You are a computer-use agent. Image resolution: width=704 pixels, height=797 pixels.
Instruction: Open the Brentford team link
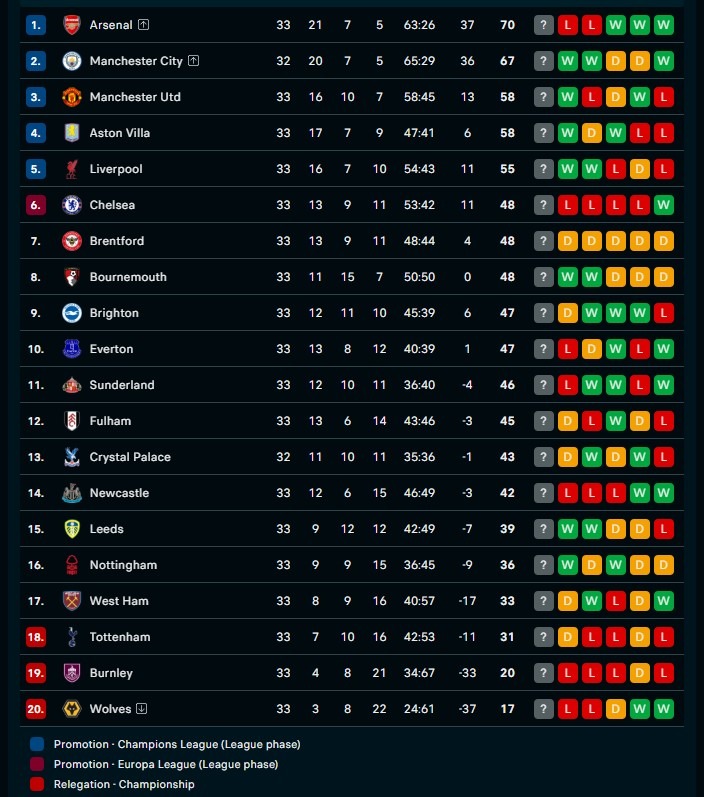(116, 241)
